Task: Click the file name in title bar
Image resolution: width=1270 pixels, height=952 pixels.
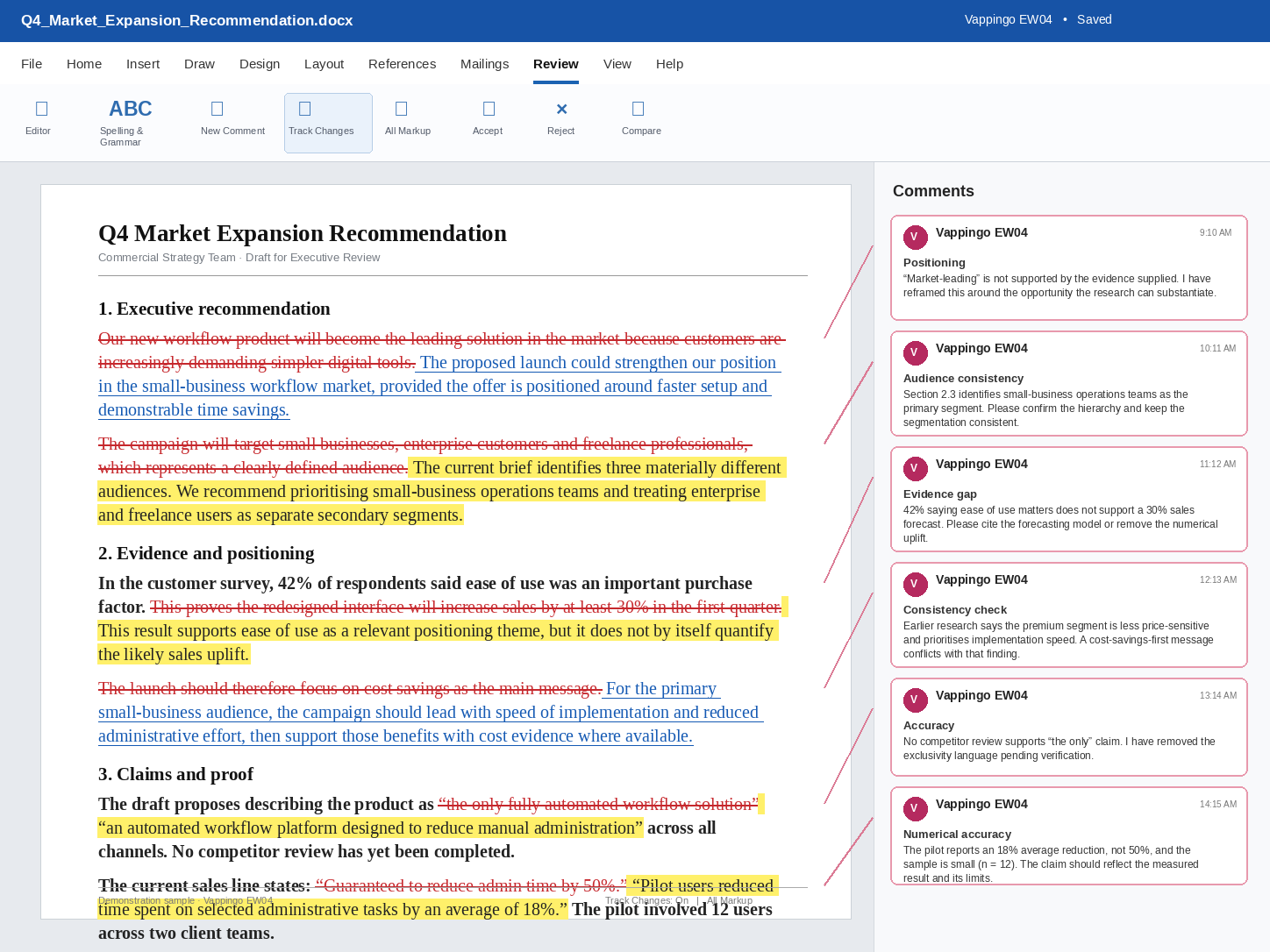Action: click(187, 20)
